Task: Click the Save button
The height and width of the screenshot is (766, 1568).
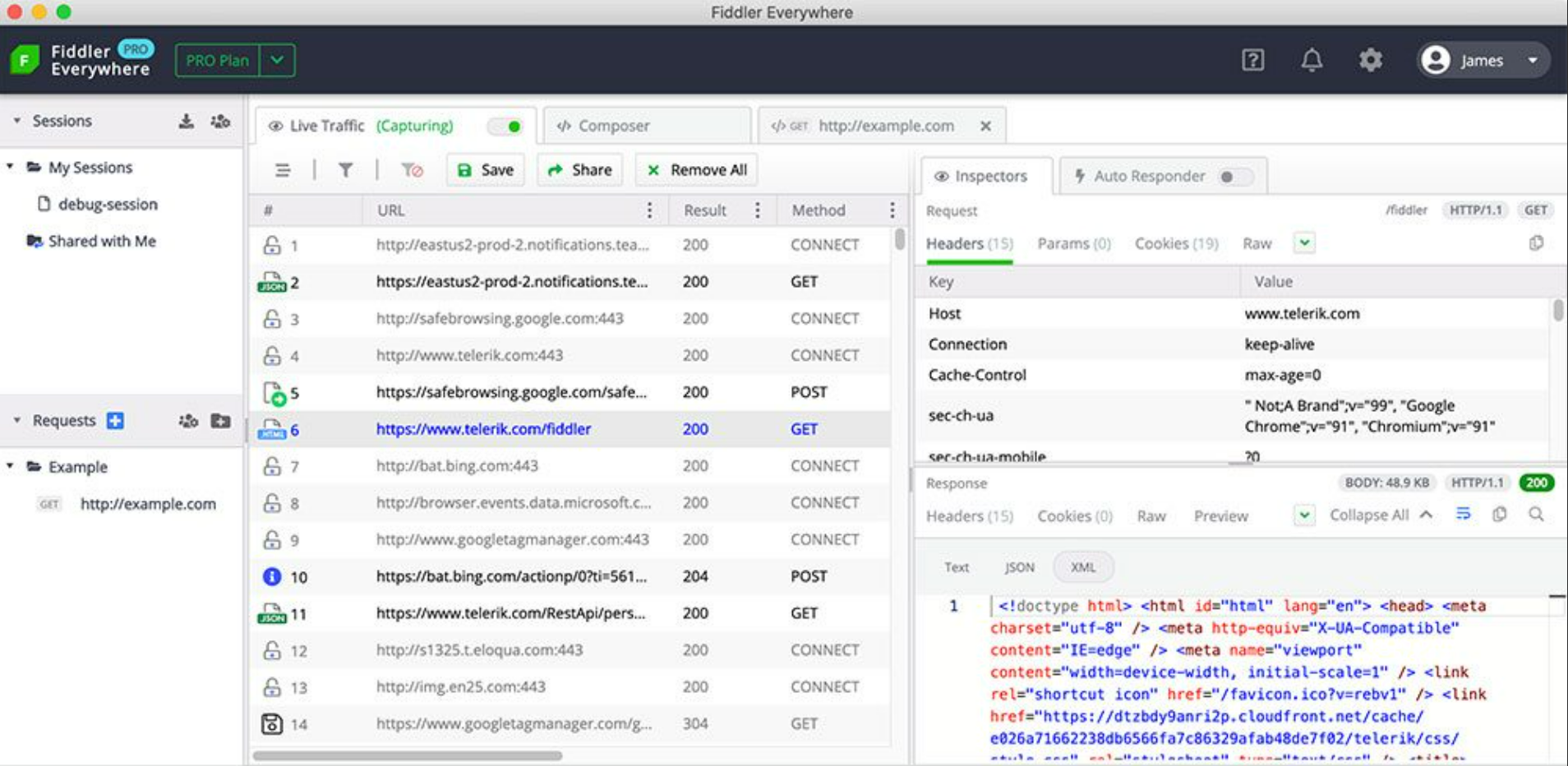Action: tap(486, 170)
